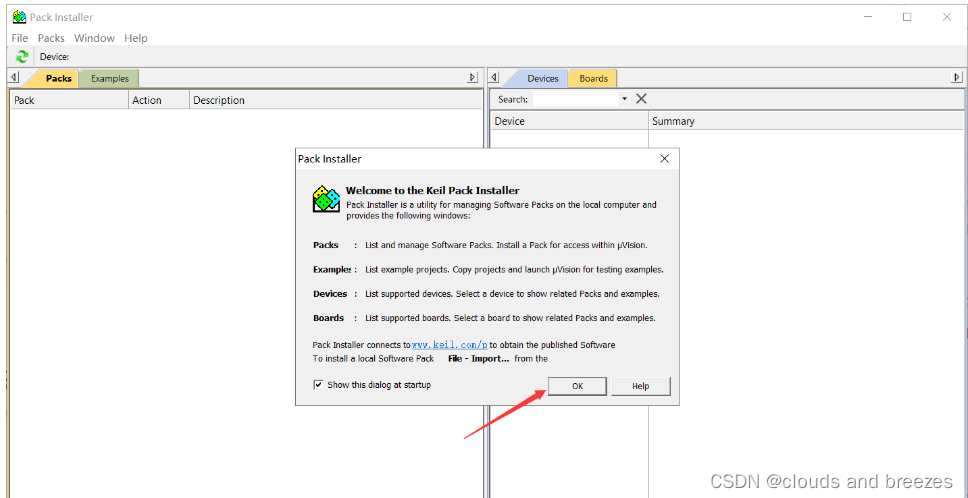Switch to the Packs tab

pos(59,78)
